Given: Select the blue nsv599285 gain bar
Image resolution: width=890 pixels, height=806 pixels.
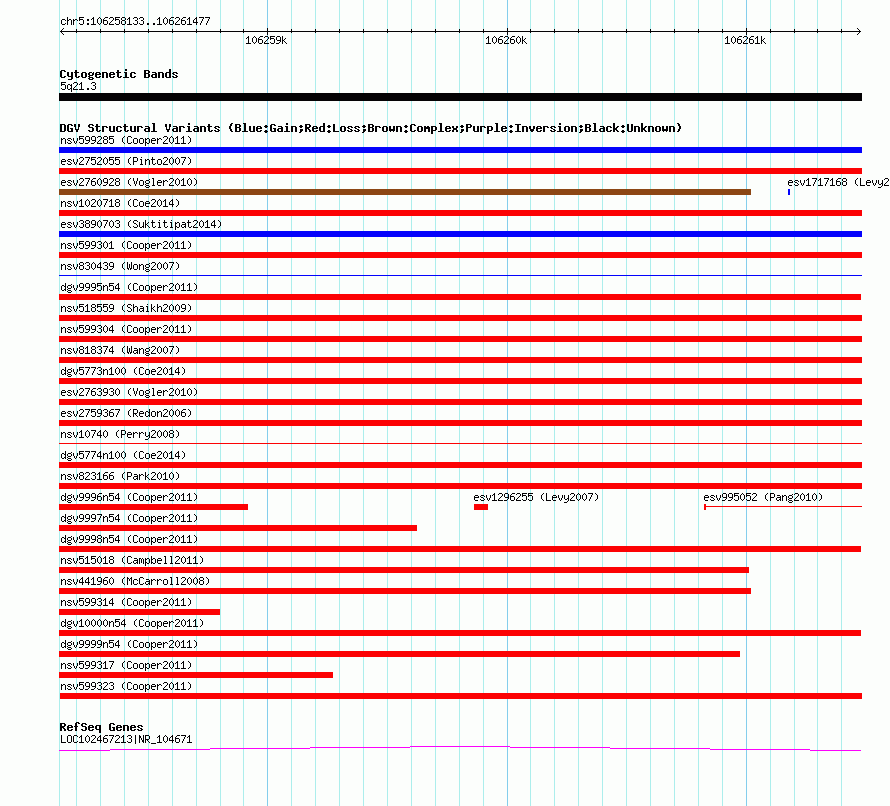Looking at the screenshot, I should (x=460, y=150).
